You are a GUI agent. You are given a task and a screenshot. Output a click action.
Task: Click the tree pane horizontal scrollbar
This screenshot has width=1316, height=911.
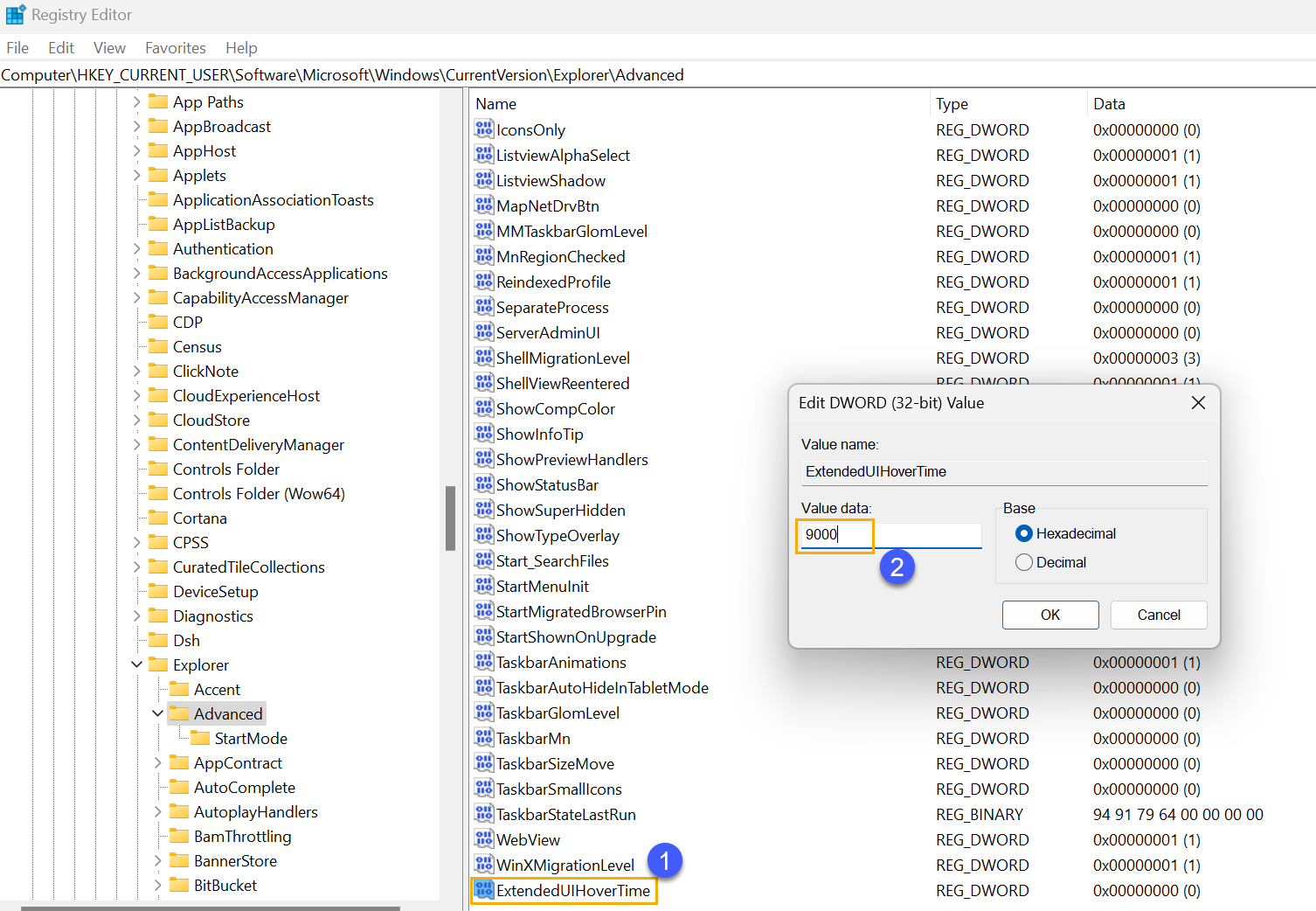(x=211, y=908)
